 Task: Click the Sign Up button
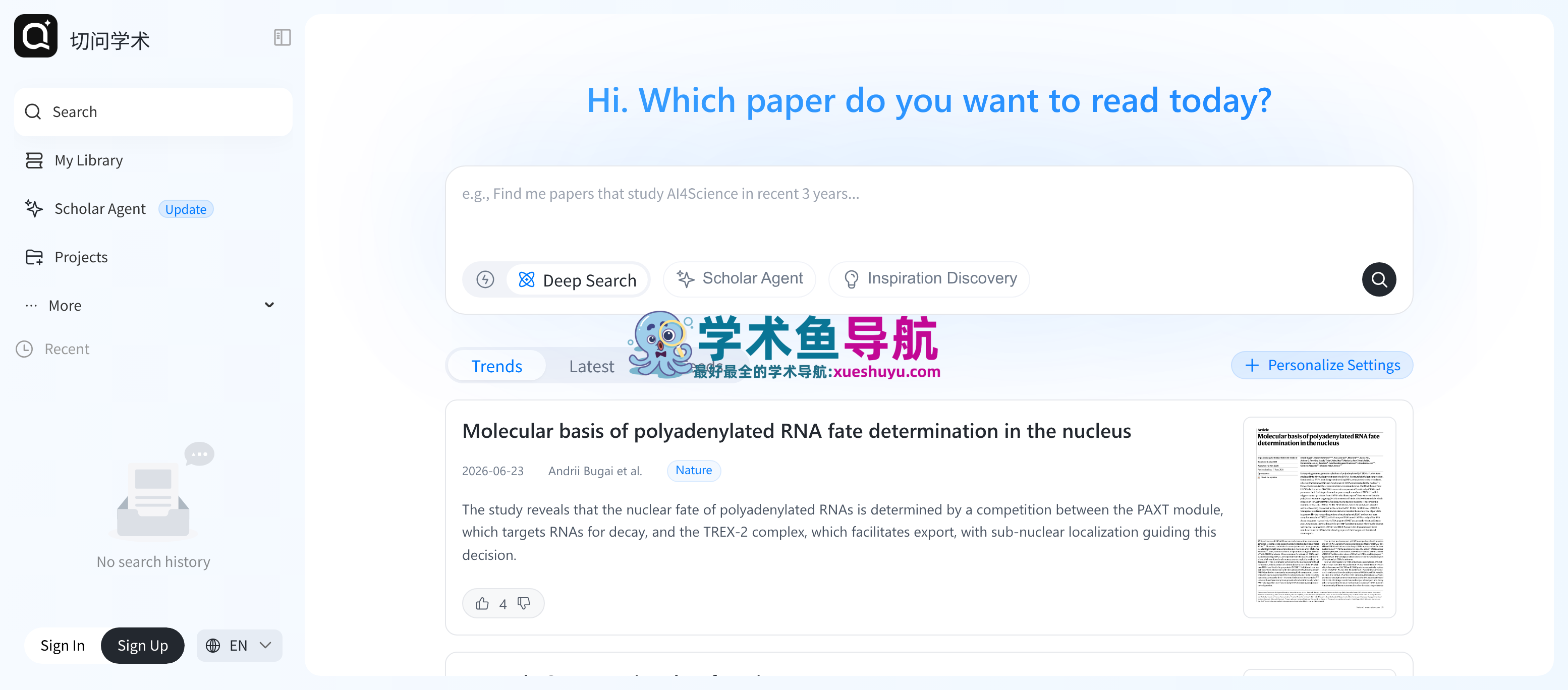click(142, 646)
